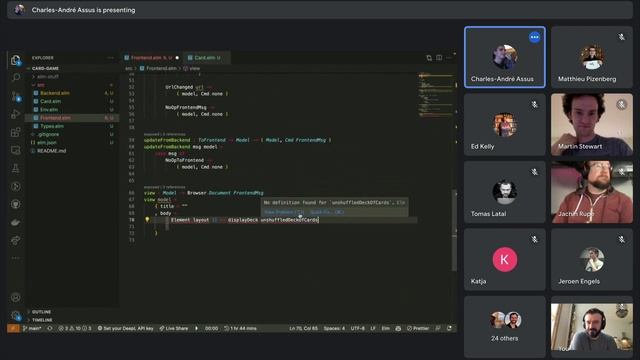This screenshot has height=360, width=640.
Task: Open the 24 others participants tile
Action: click(505, 327)
